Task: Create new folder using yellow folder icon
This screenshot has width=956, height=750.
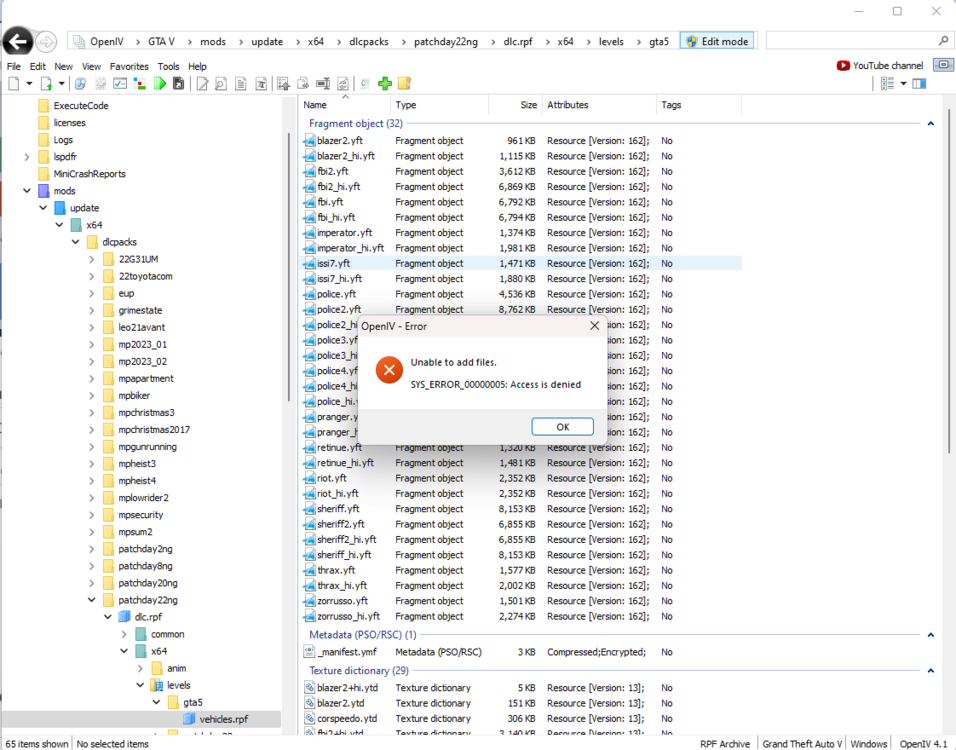Action: [x=404, y=83]
